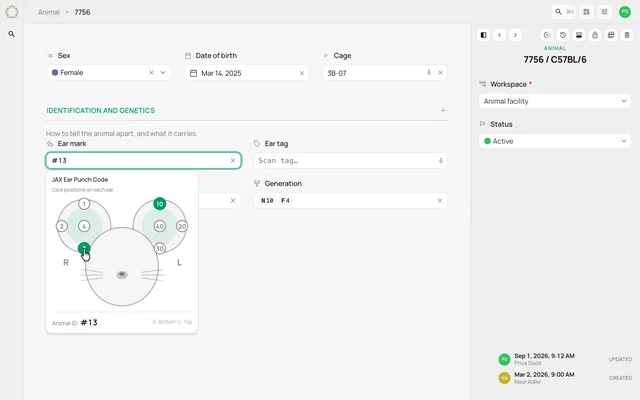640x400 pixels.
Task: Clear the Generation field value
Action: tap(440, 200)
